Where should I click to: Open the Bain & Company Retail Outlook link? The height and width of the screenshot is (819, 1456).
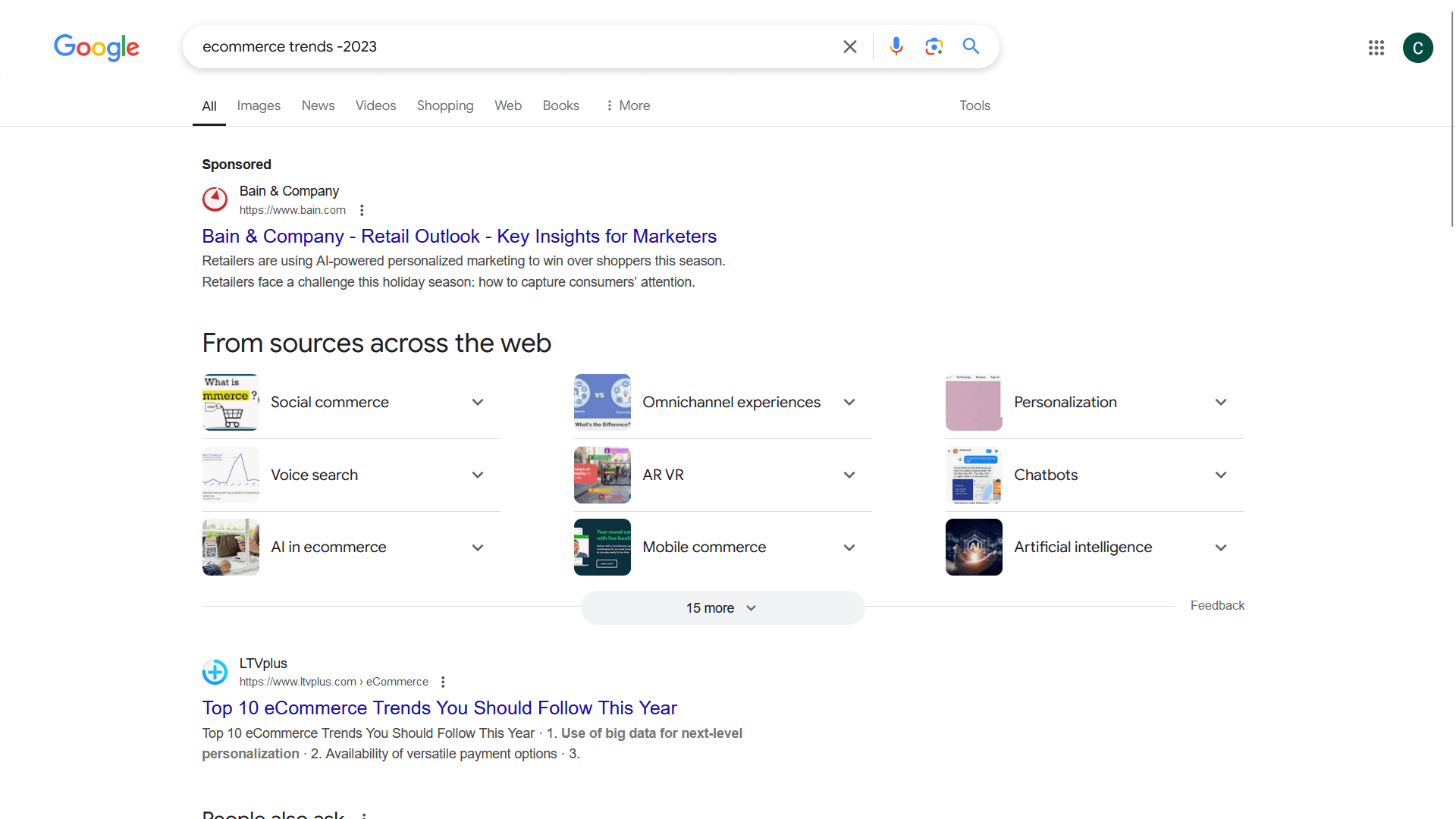point(460,237)
